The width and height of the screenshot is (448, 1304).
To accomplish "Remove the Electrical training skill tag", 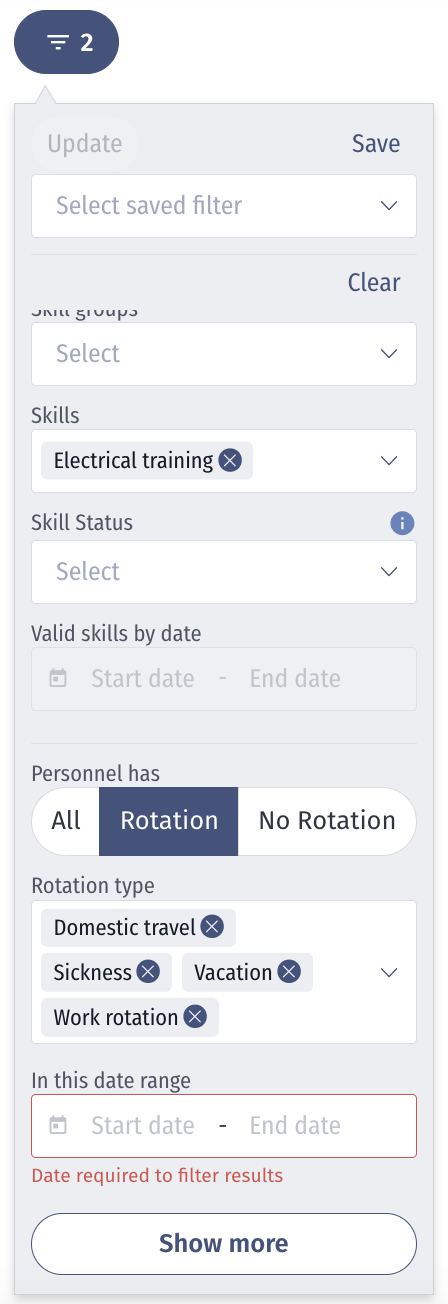I will [x=230, y=461].
